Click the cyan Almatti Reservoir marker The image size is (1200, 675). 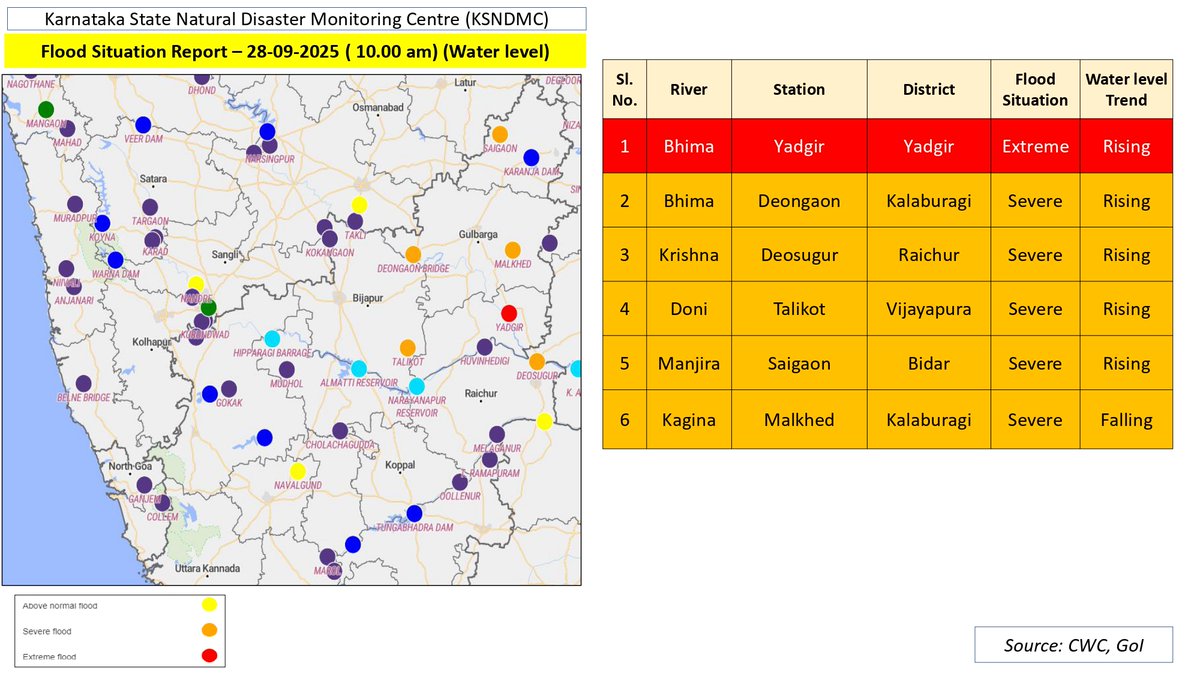click(361, 368)
